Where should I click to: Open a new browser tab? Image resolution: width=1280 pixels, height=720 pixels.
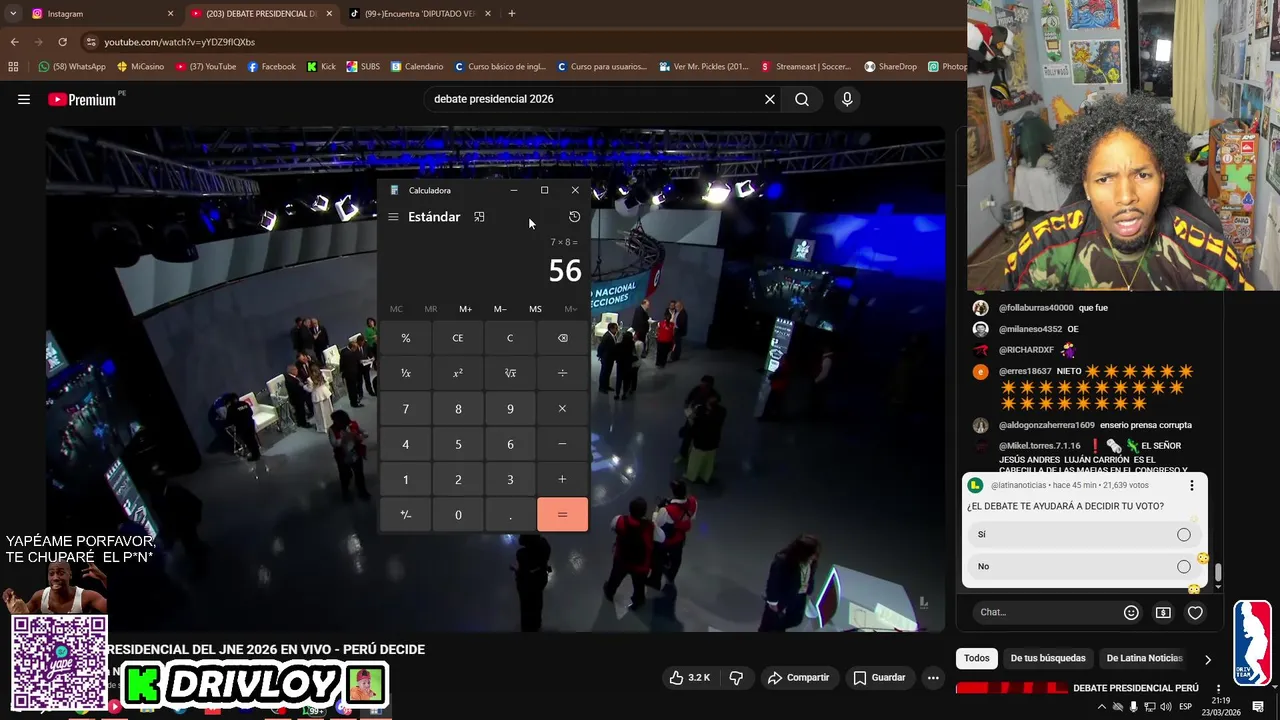(512, 14)
